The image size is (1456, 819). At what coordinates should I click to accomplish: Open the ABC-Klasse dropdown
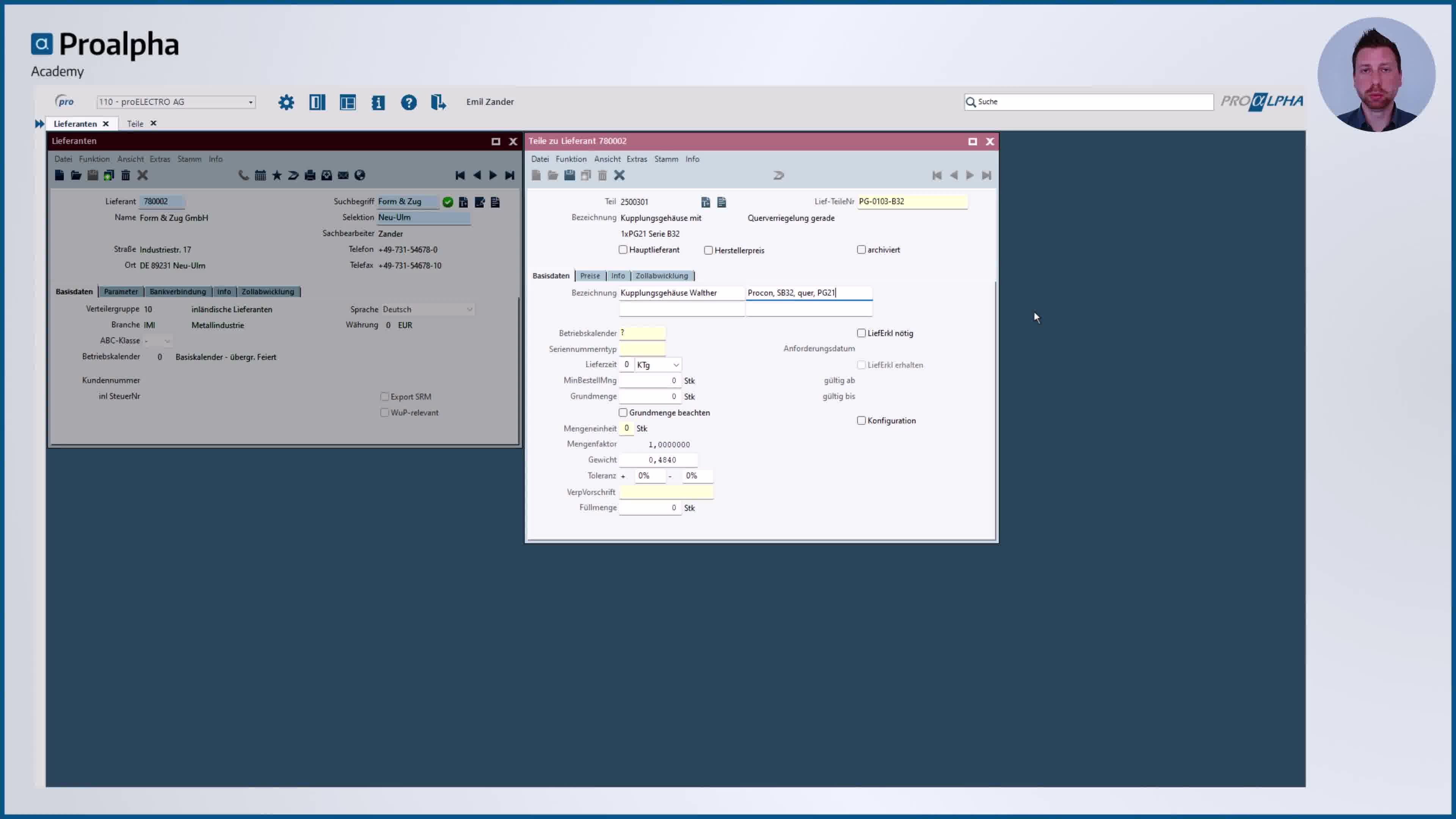click(x=157, y=341)
